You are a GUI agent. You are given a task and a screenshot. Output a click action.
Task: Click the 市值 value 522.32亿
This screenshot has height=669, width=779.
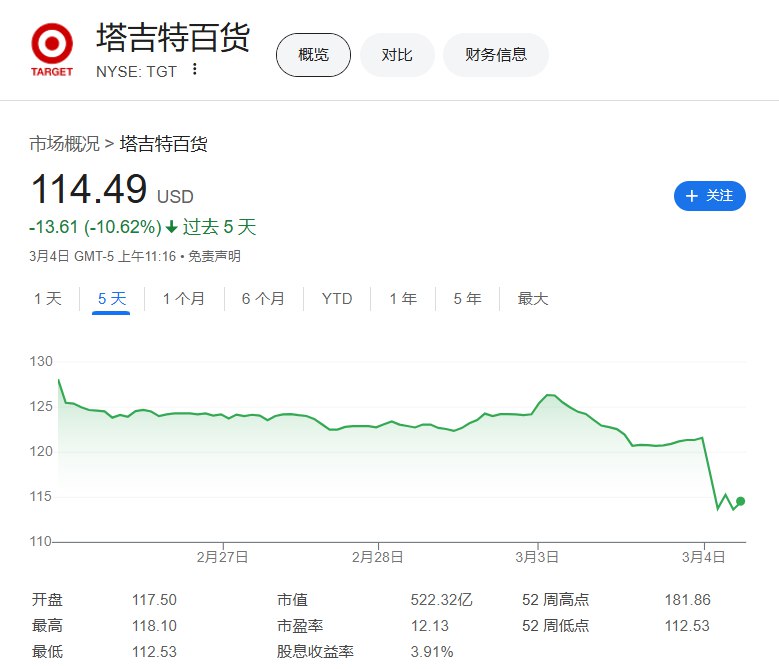pyautogui.click(x=441, y=599)
